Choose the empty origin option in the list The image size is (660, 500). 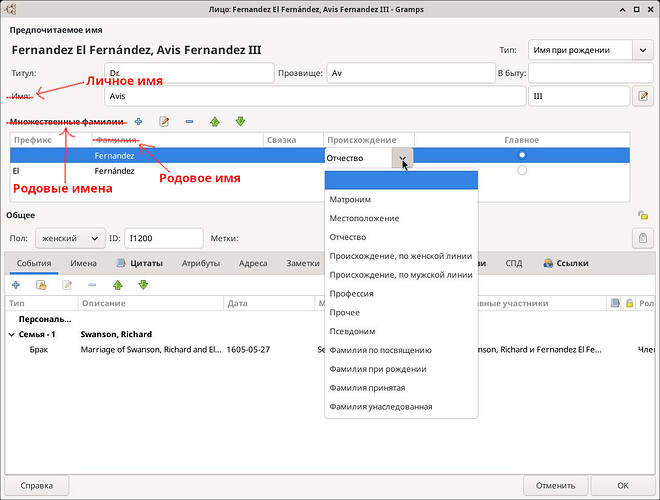(x=401, y=180)
